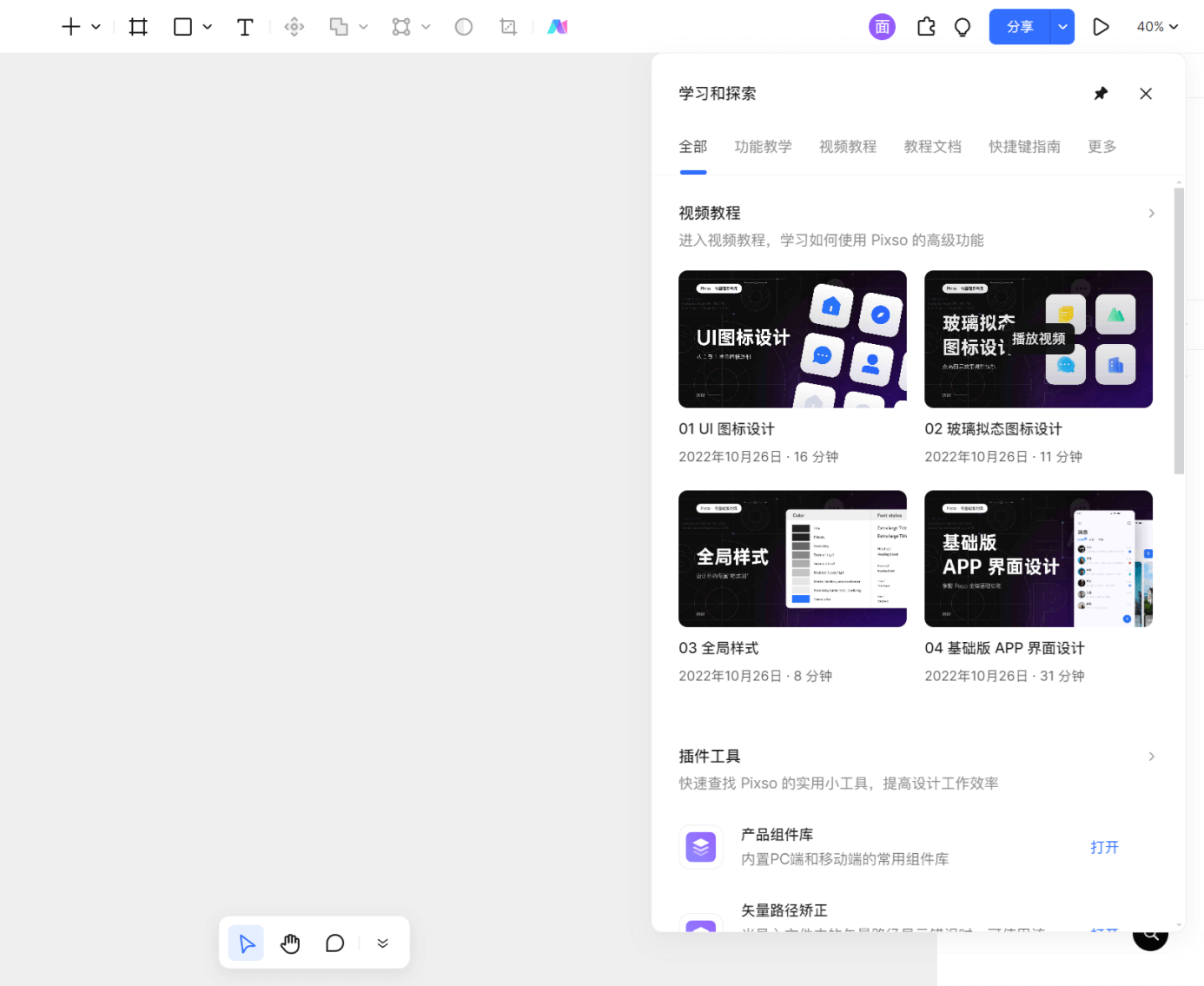Close the 学习和探索 panel

click(1146, 94)
